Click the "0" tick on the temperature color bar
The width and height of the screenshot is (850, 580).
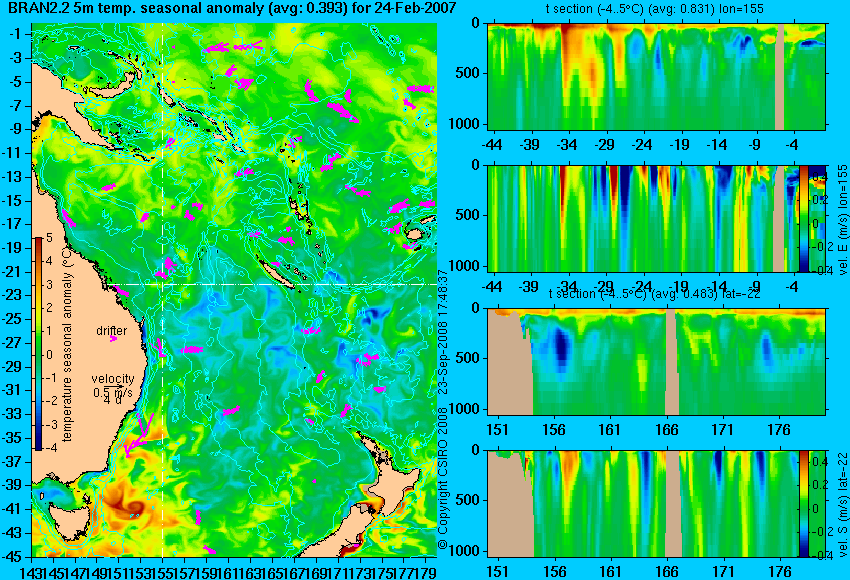tap(49, 355)
